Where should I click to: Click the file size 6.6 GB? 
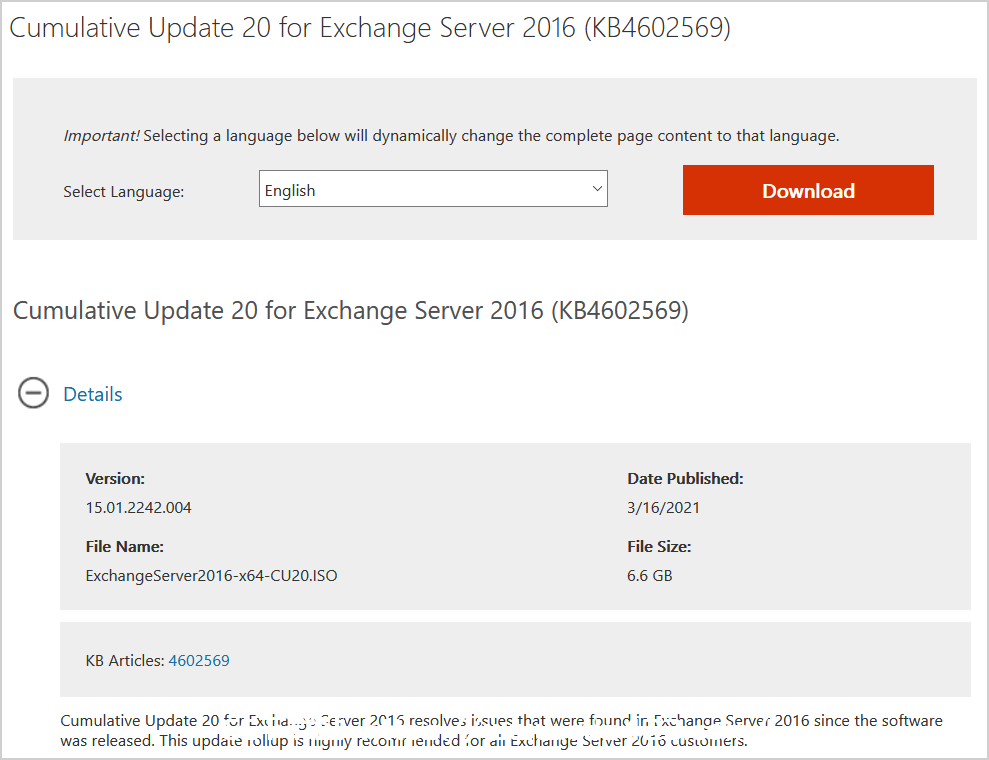coord(650,576)
